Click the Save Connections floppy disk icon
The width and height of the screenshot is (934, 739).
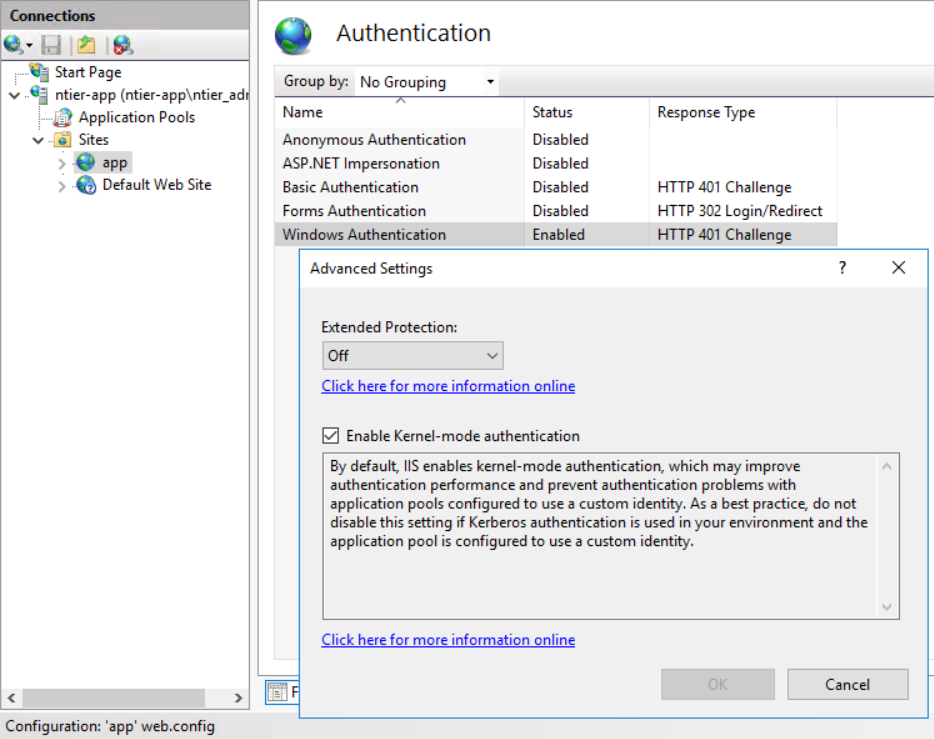(x=51, y=45)
